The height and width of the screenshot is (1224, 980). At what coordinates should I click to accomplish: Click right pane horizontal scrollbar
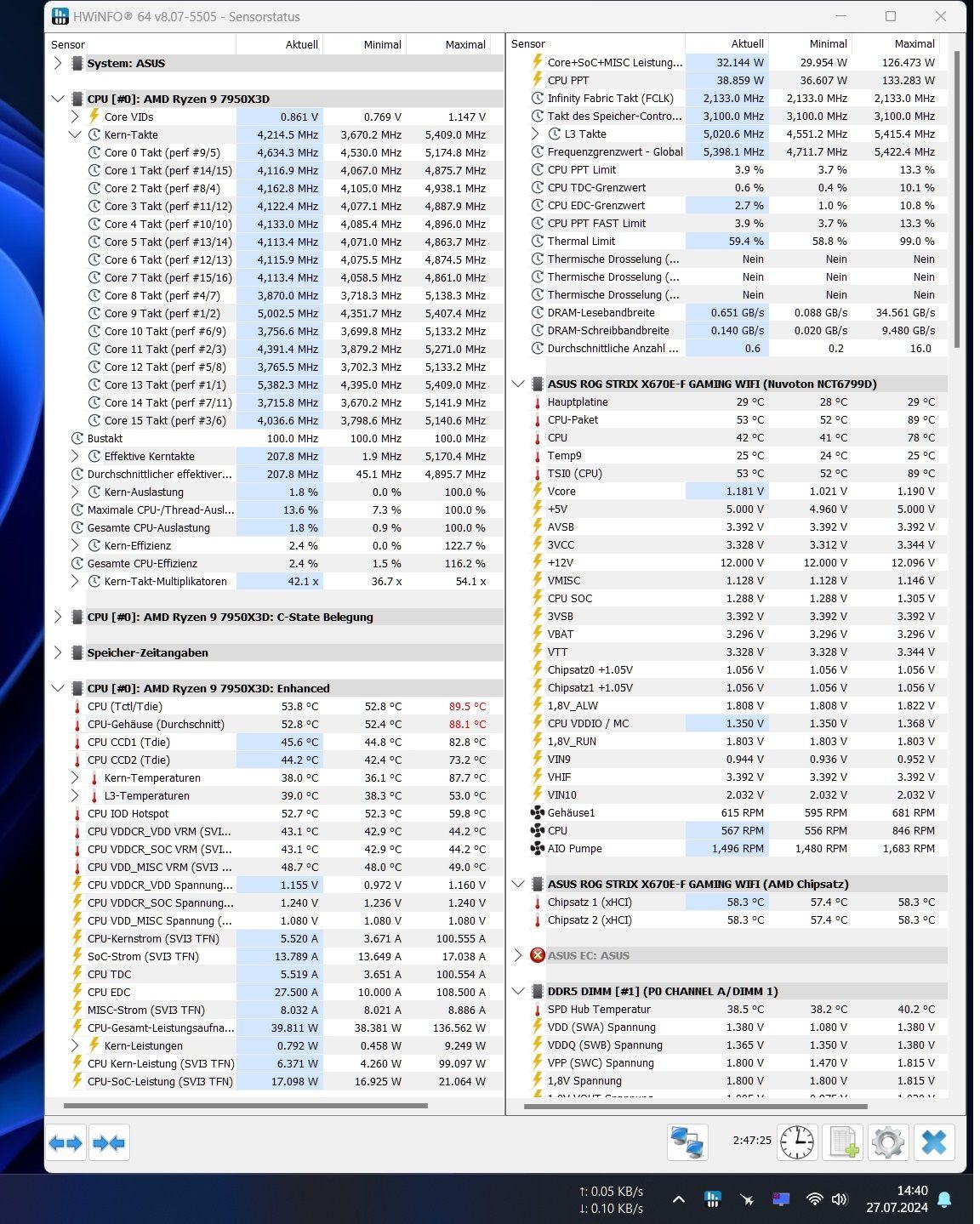coord(696,1106)
